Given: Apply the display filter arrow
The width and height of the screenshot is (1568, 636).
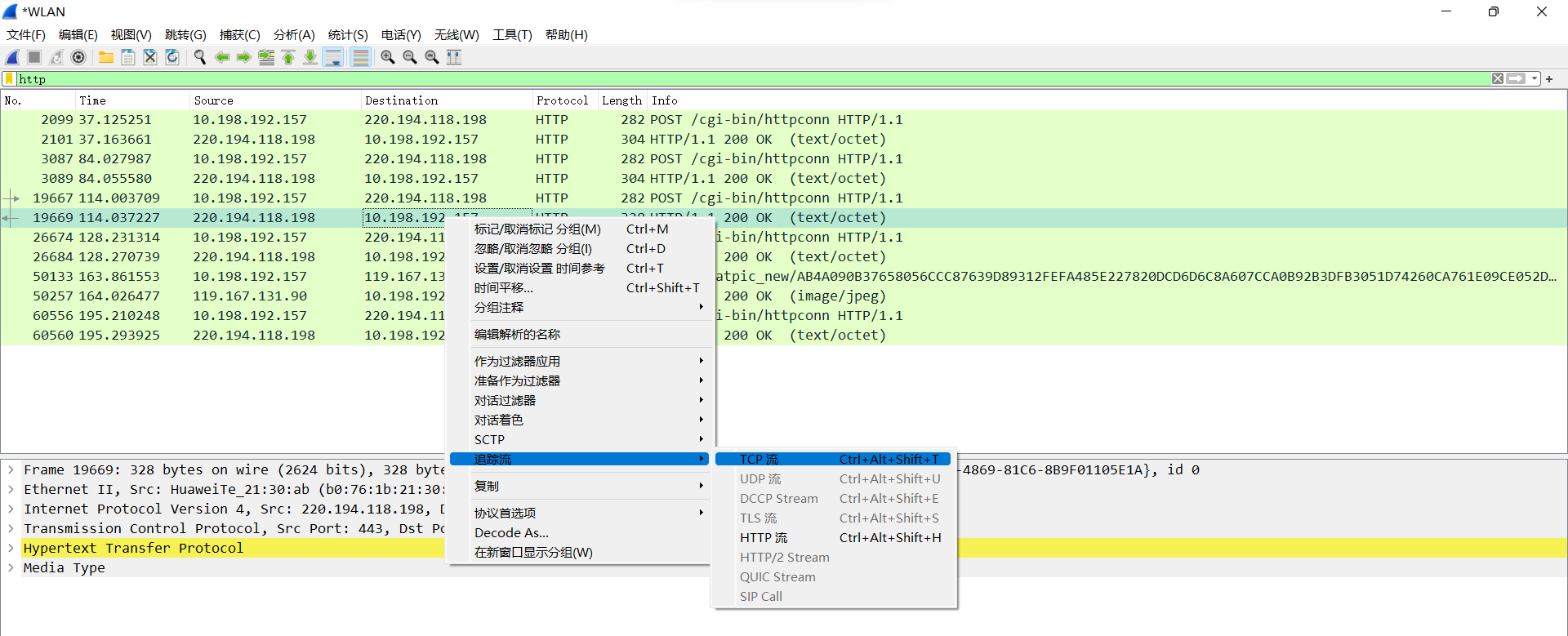Looking at the screenshot, I should coord(1517,79).
